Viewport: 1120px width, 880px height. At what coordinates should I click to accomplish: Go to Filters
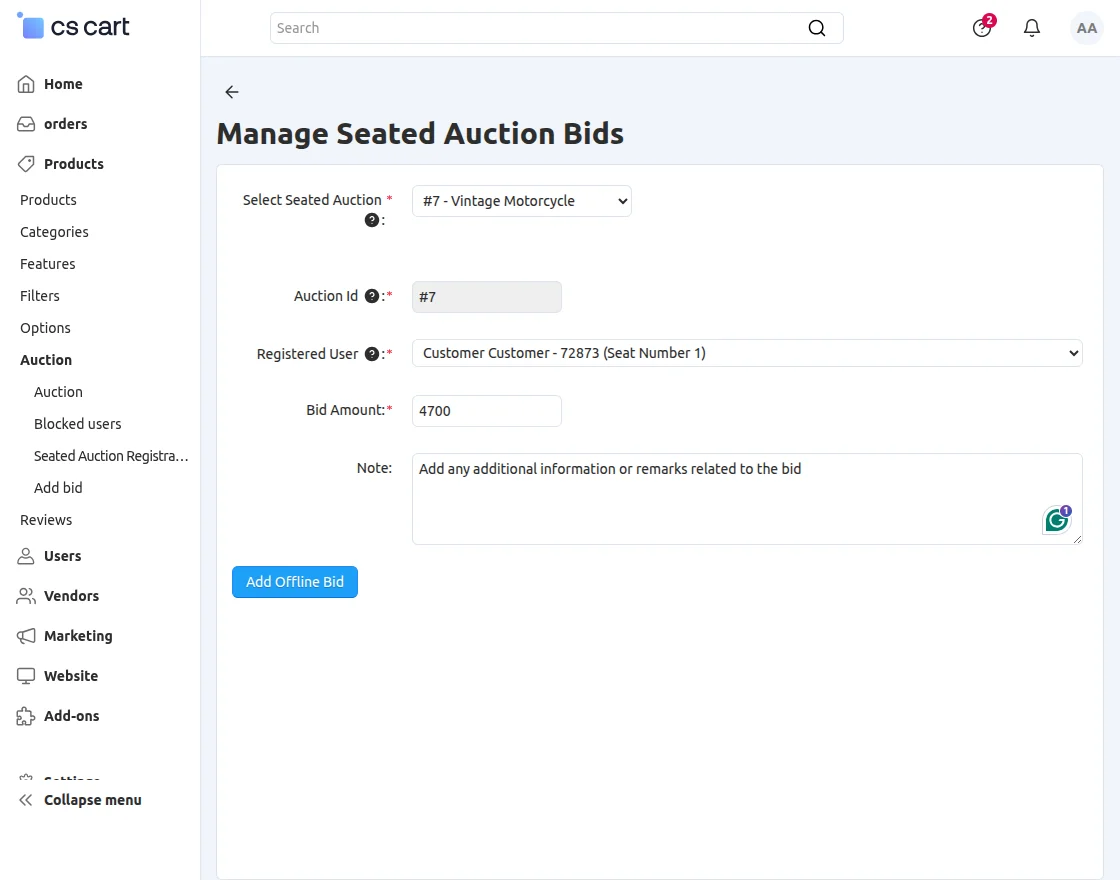click(x=39, y=296)
